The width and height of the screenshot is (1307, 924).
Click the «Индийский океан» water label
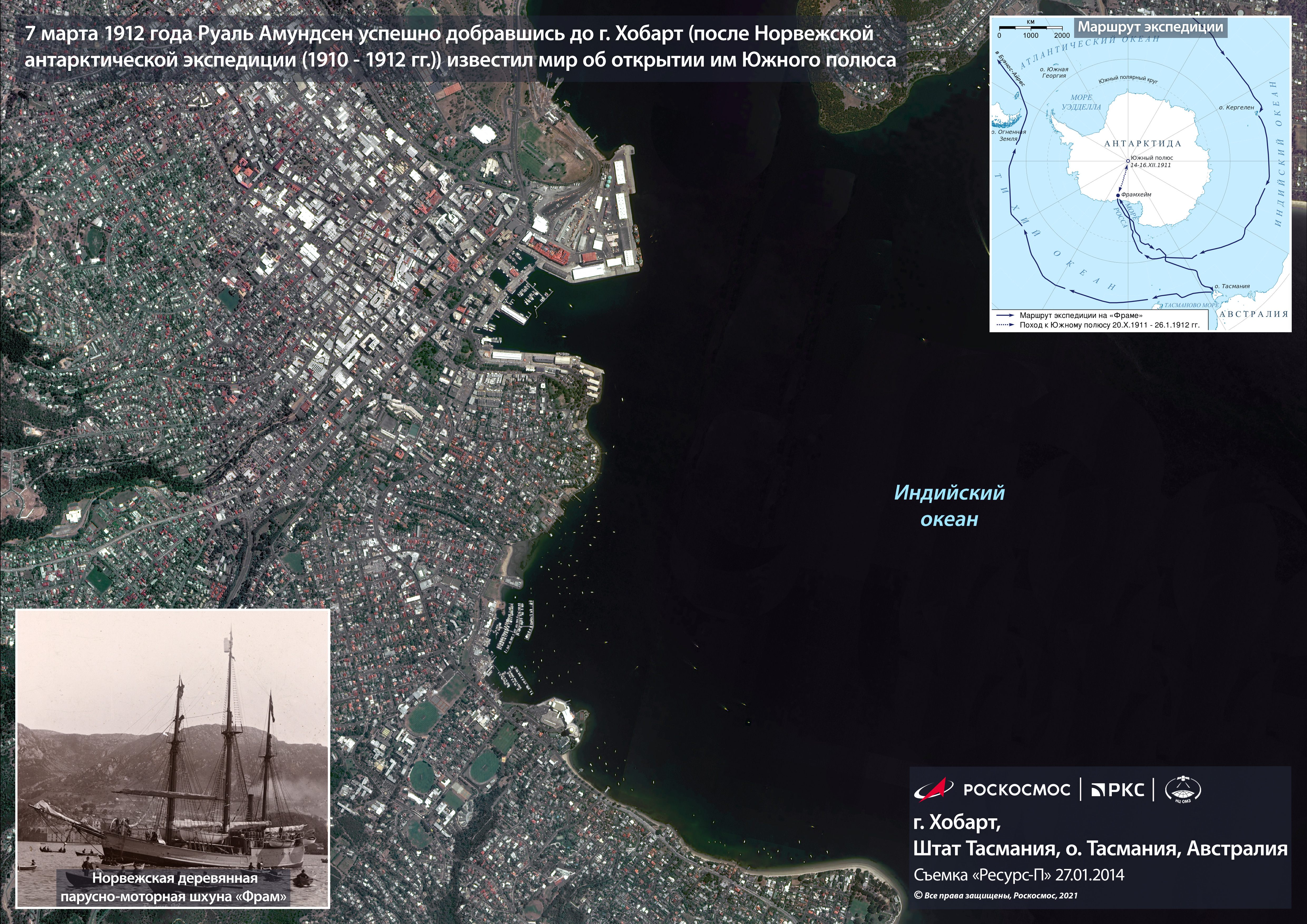[x=949, y=506]
